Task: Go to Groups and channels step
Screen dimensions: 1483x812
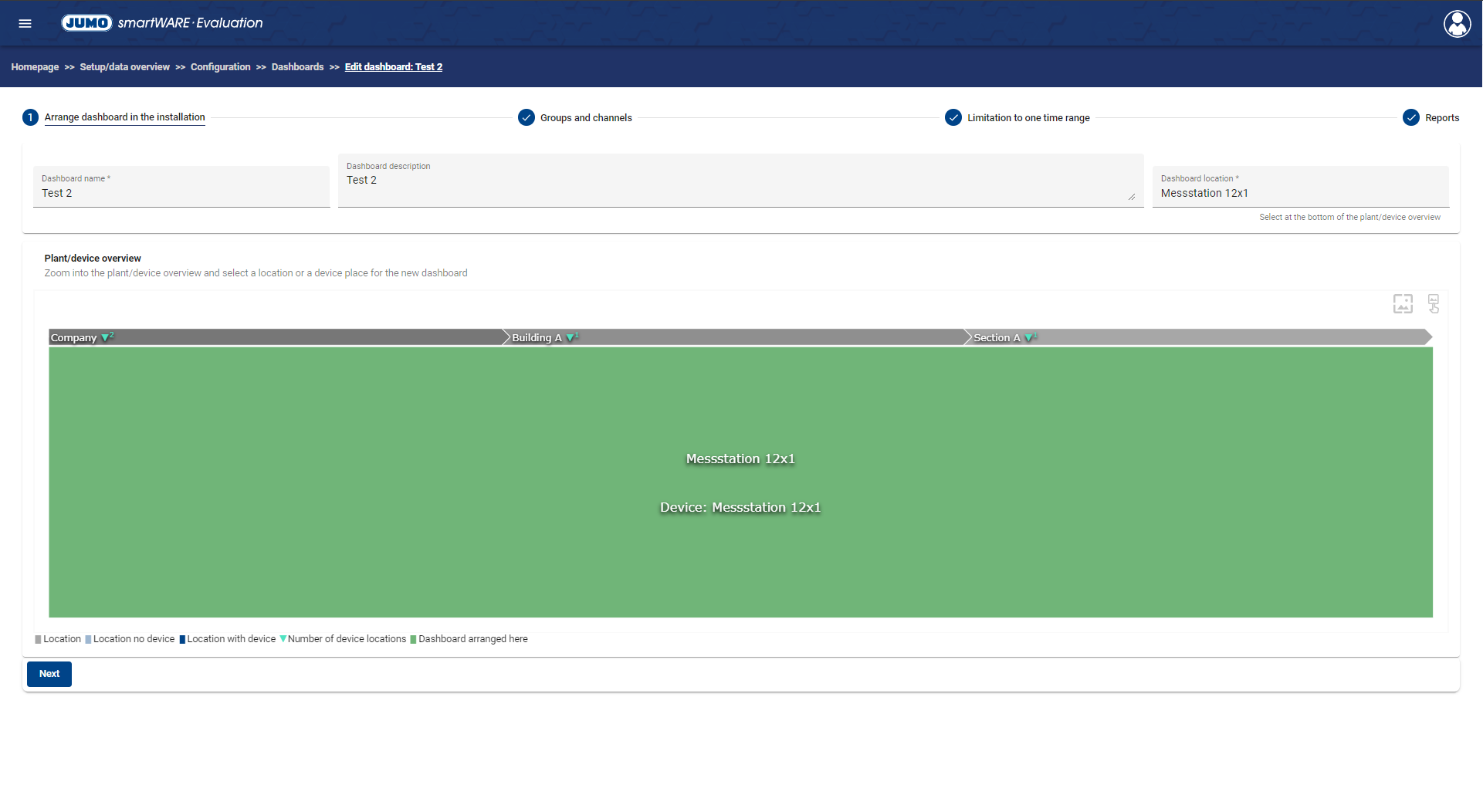Action: [586, 118]
